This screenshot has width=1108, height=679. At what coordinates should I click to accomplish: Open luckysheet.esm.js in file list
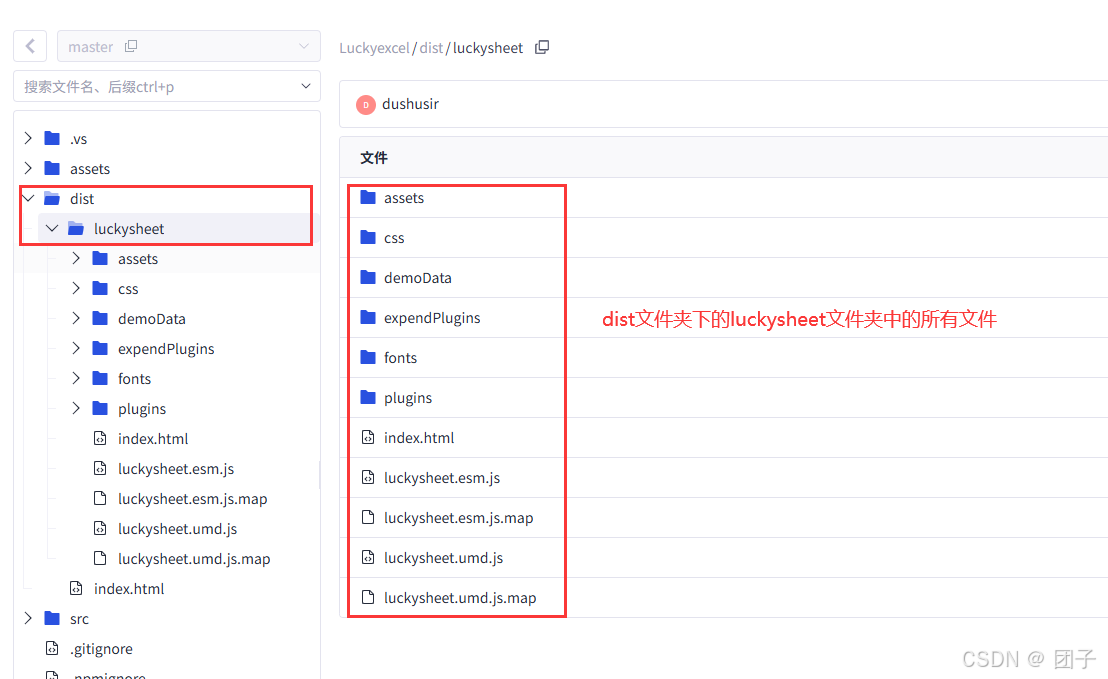click(442, 478)
